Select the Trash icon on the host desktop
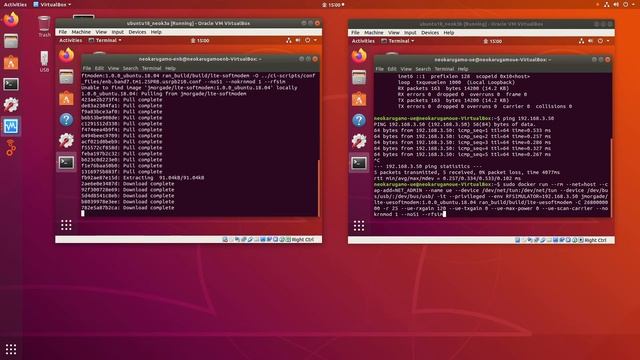640x360 pixels. click(x=44, y=26)
